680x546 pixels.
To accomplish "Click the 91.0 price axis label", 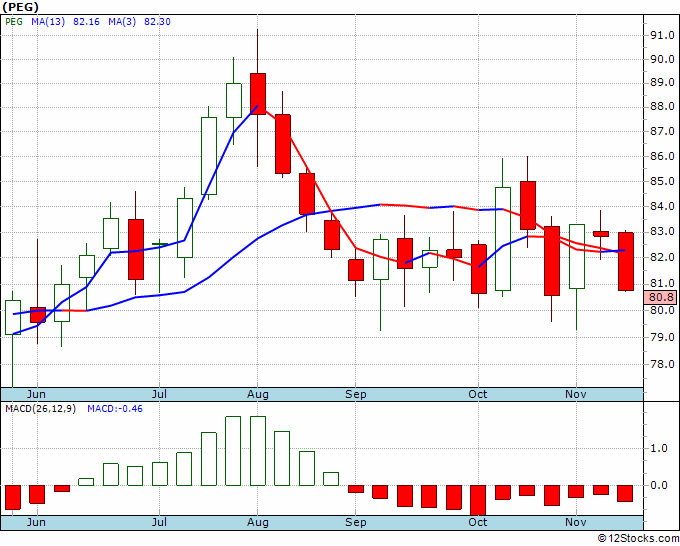I will [x=662, y=35].
